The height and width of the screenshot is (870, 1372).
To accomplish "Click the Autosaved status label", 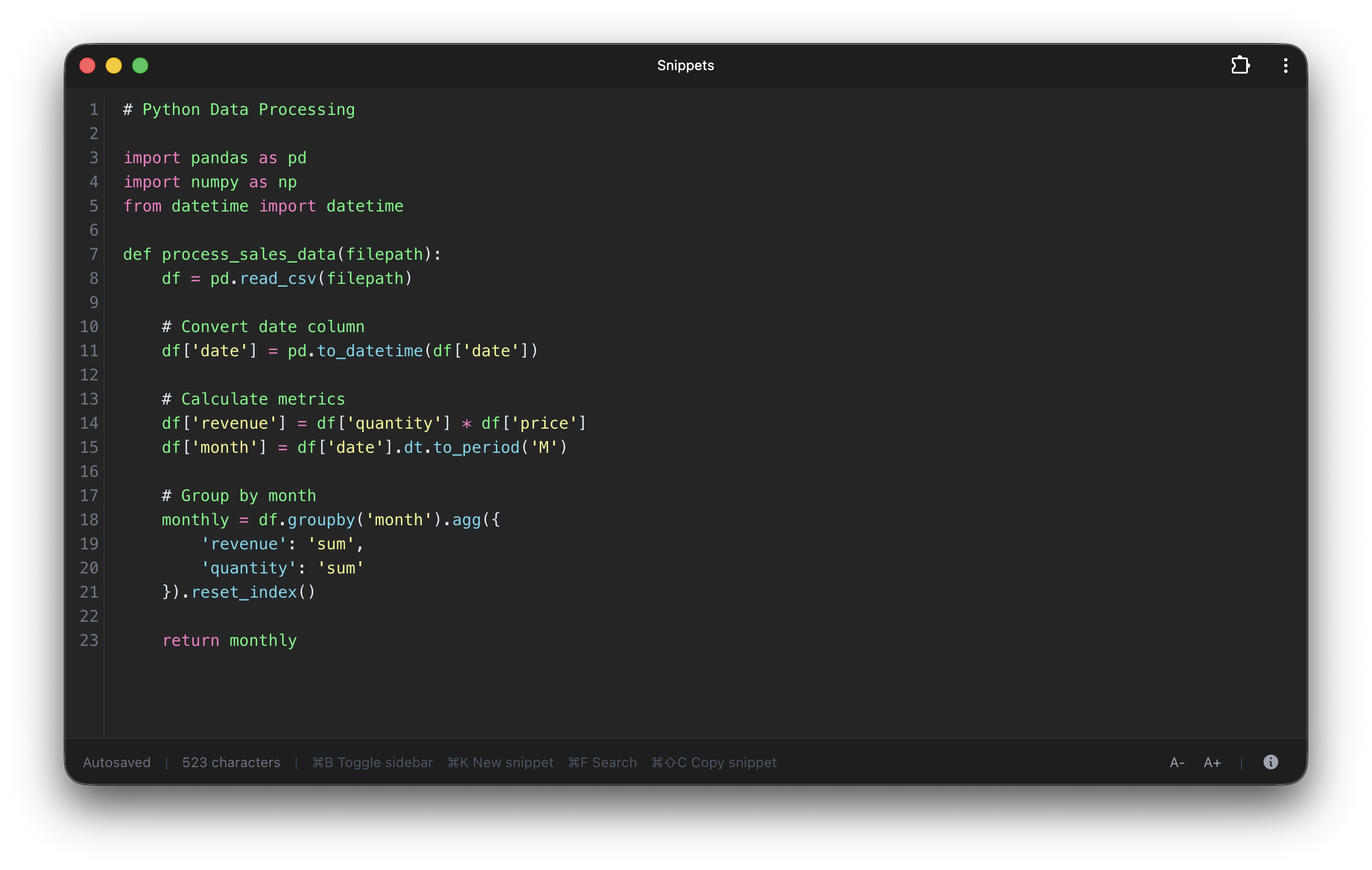I will click(x=117, y=763).
